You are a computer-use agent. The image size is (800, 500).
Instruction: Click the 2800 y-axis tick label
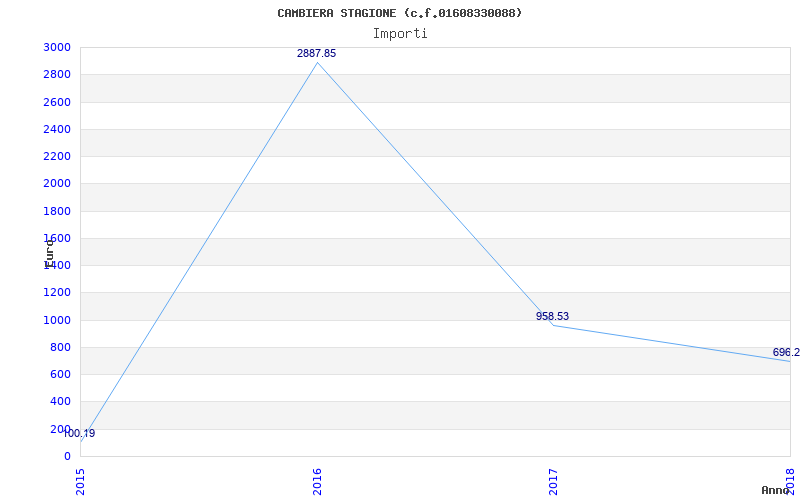(x=57, y=74)
